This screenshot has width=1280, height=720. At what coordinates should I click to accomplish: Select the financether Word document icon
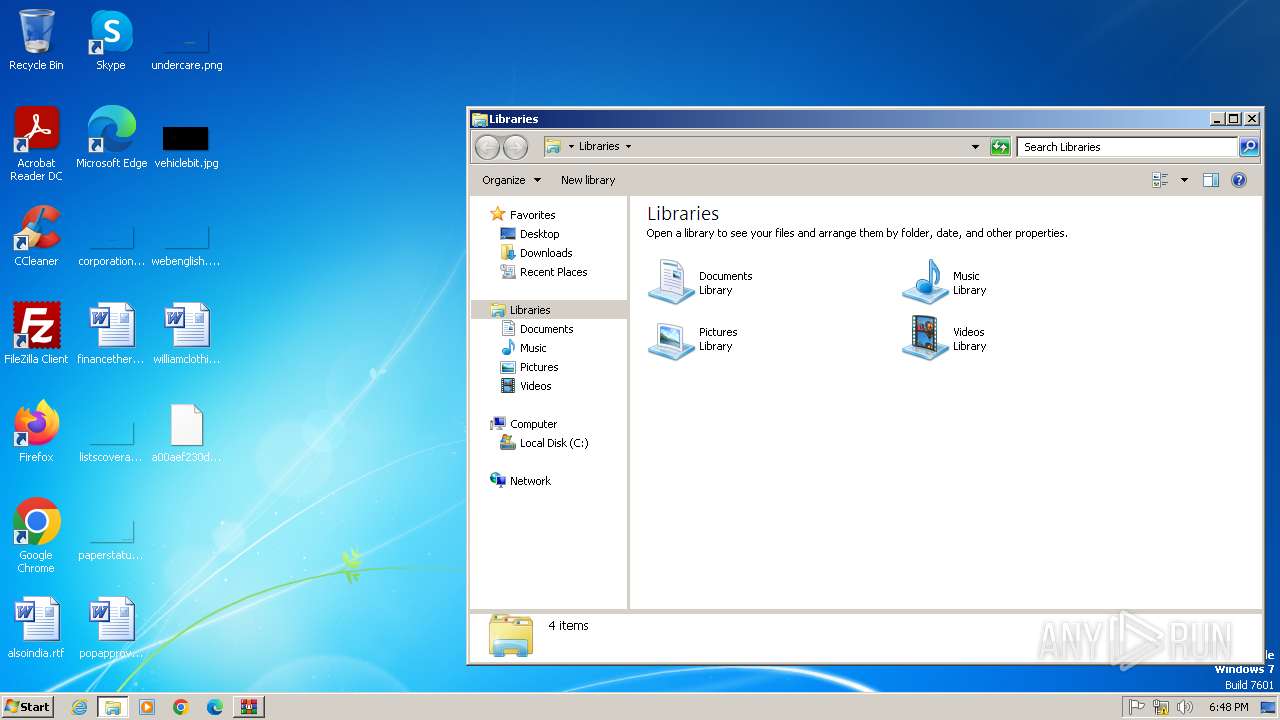coord(111,333)
